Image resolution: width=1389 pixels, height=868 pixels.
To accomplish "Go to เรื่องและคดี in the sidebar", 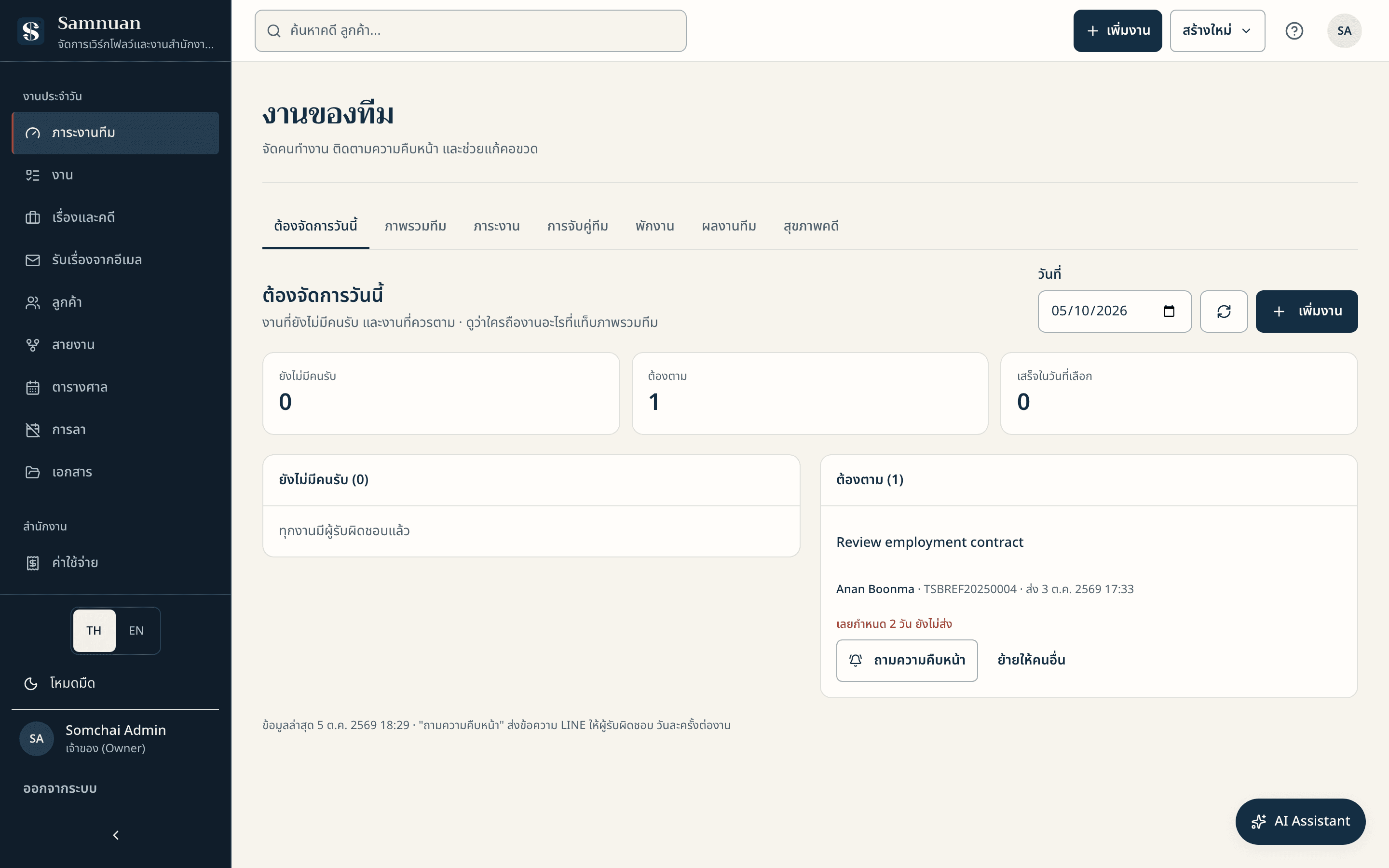I will (x=115, y=217).
